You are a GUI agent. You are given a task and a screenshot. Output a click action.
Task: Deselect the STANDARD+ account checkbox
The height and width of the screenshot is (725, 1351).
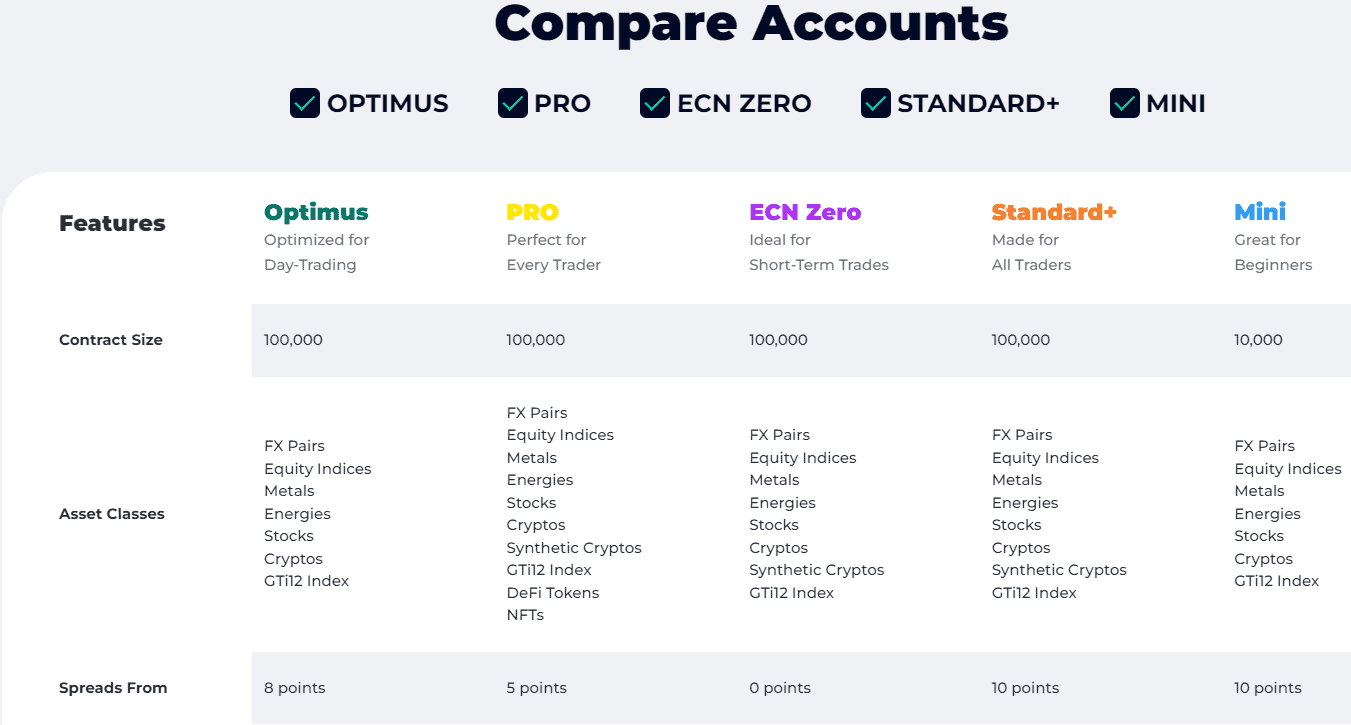(x=875, y=103)
